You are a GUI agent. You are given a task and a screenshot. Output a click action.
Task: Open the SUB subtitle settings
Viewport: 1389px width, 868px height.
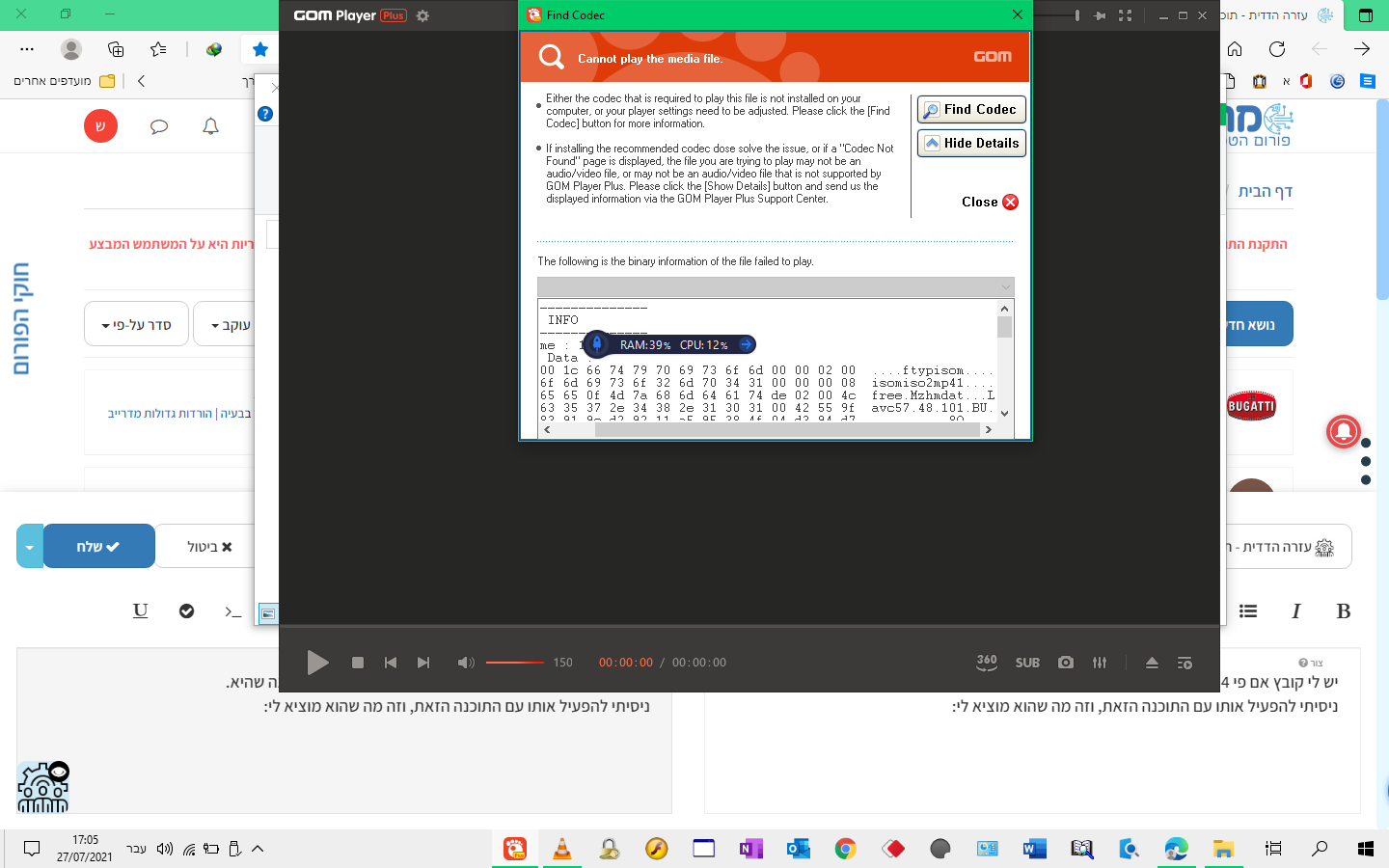click(x=1027, y=663)
